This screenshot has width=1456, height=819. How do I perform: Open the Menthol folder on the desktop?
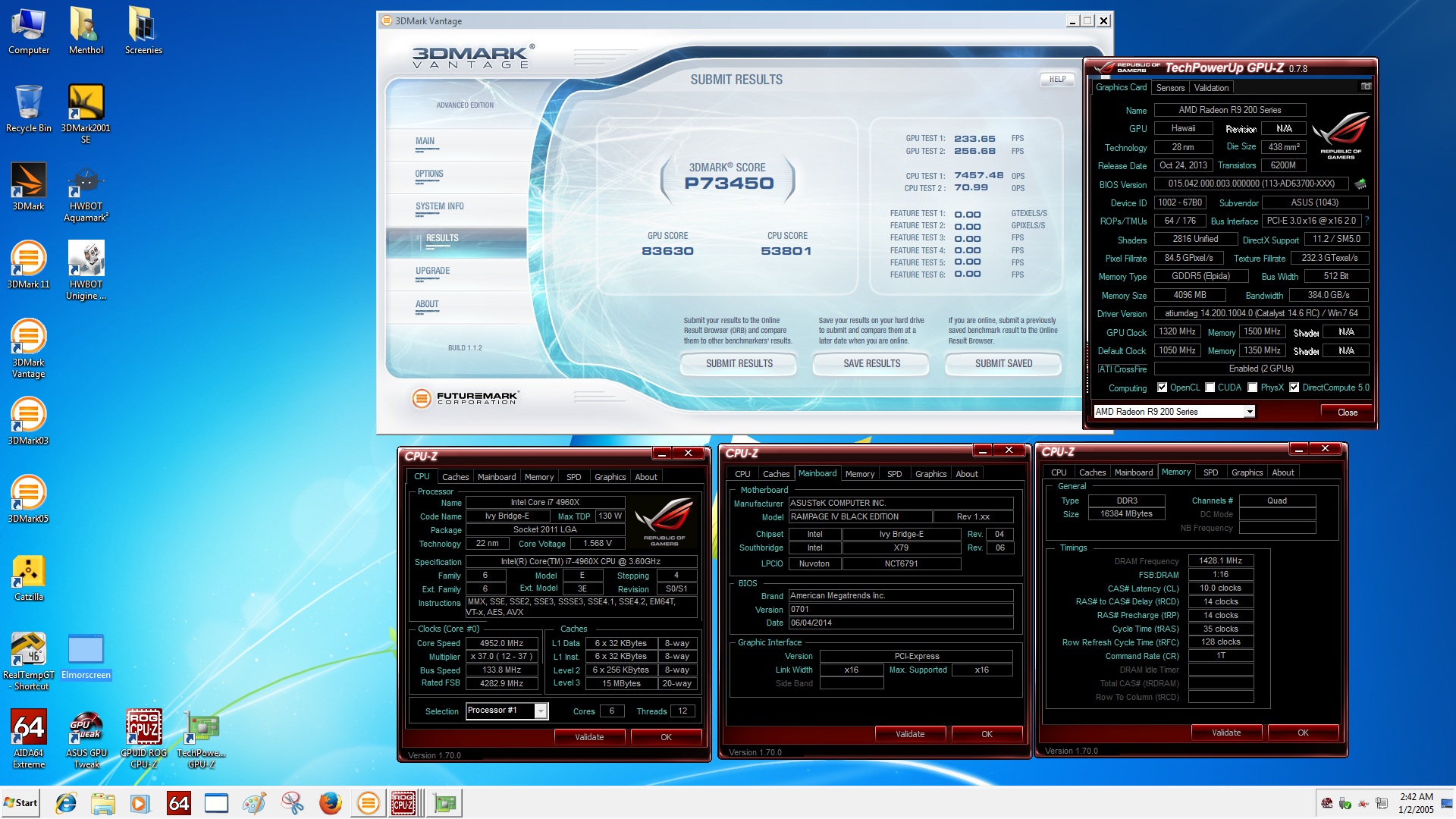pos(86,31)
